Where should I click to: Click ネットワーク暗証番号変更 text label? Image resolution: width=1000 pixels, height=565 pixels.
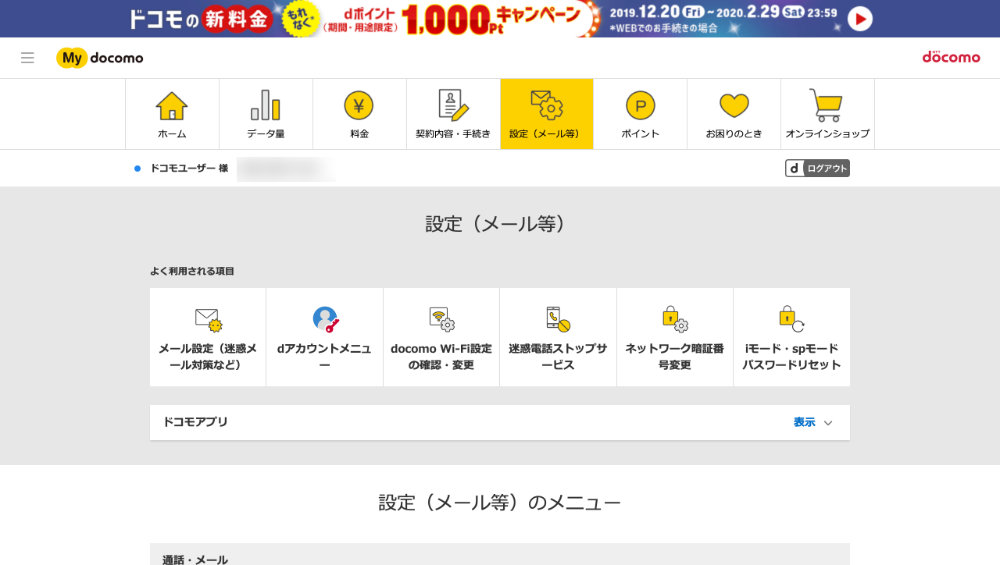(675, 356)
